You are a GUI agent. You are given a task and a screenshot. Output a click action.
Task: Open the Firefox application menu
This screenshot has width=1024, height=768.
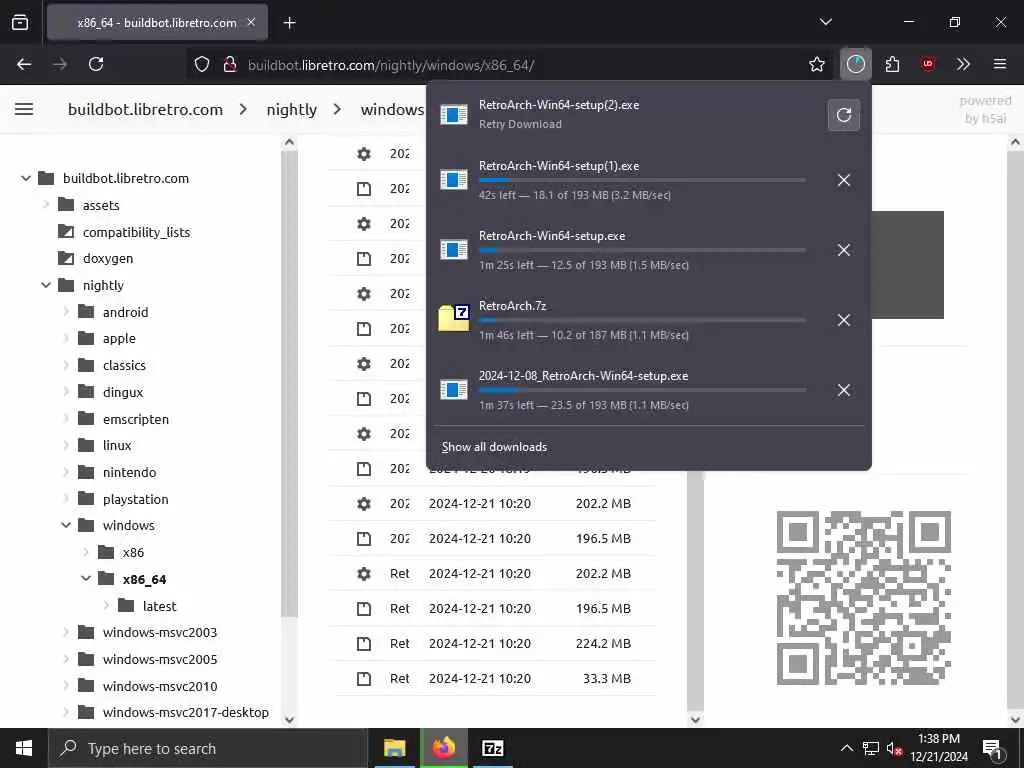coord(1000,64)
